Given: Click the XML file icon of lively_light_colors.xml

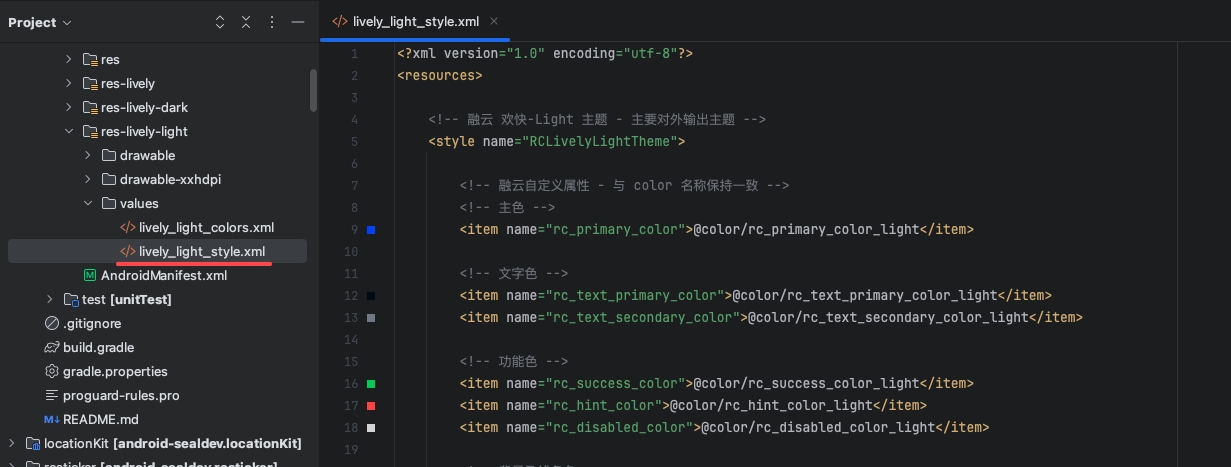Looking at the screenshot, I should [x=128, y=227].
